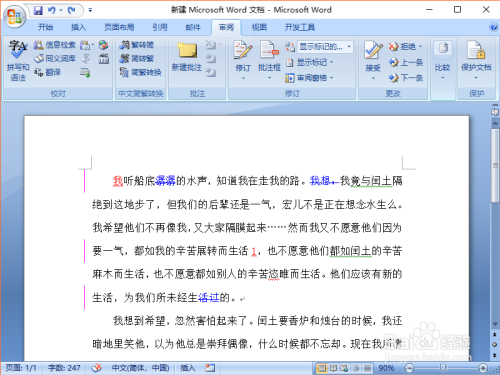This screenshot has width=500, height=375.
Task: Undo using quick access toolbar
Action: tap(52, 10)
